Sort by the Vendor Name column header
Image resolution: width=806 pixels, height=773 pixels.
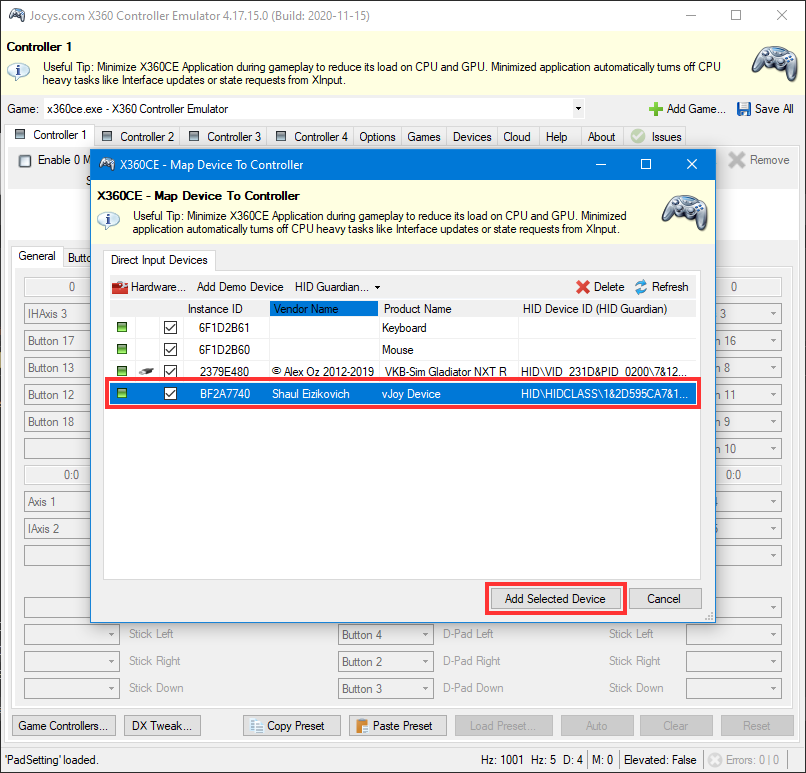click(x=323, y=309)
